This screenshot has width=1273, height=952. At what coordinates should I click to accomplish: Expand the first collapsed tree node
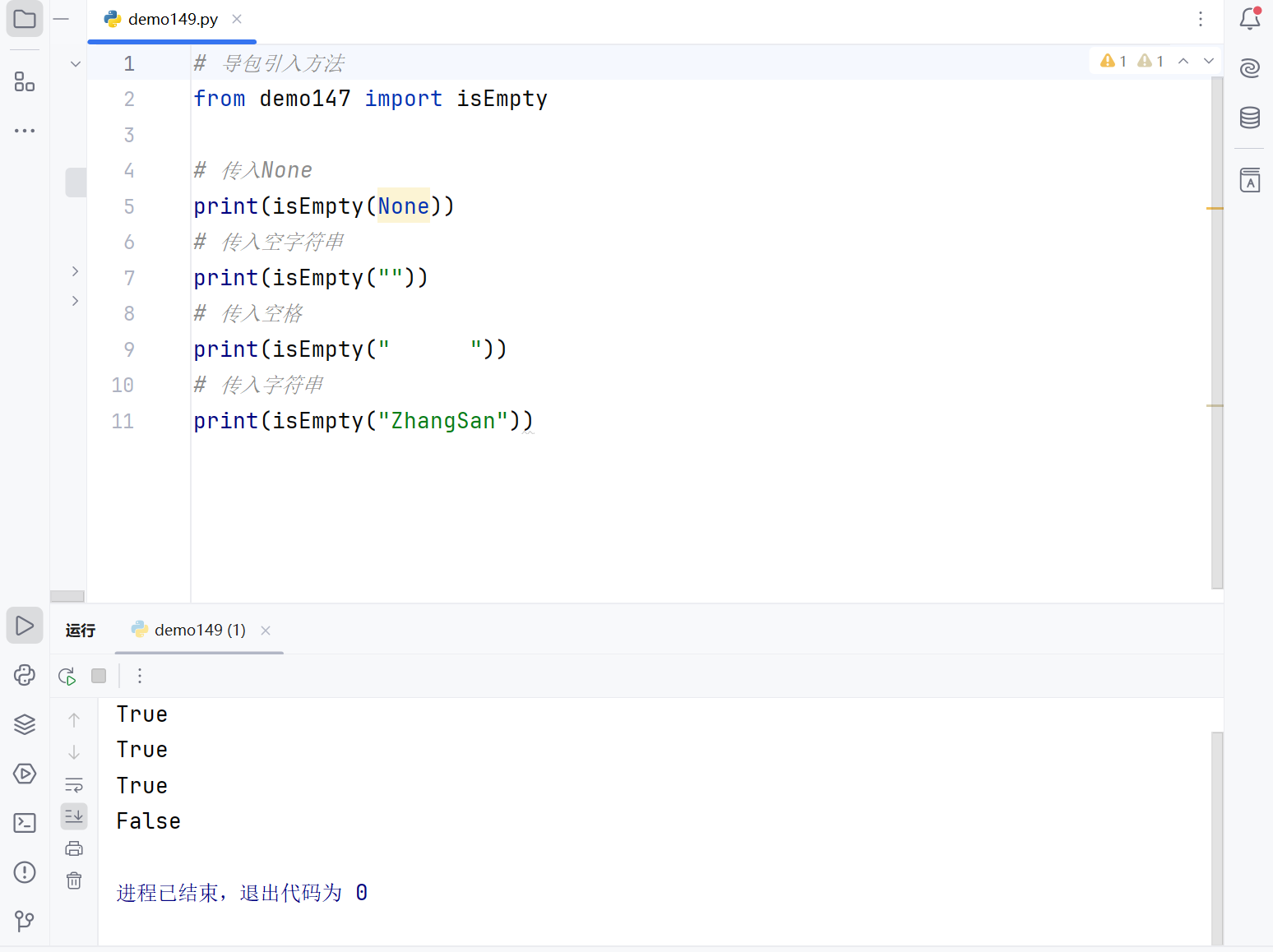point(76,271)
